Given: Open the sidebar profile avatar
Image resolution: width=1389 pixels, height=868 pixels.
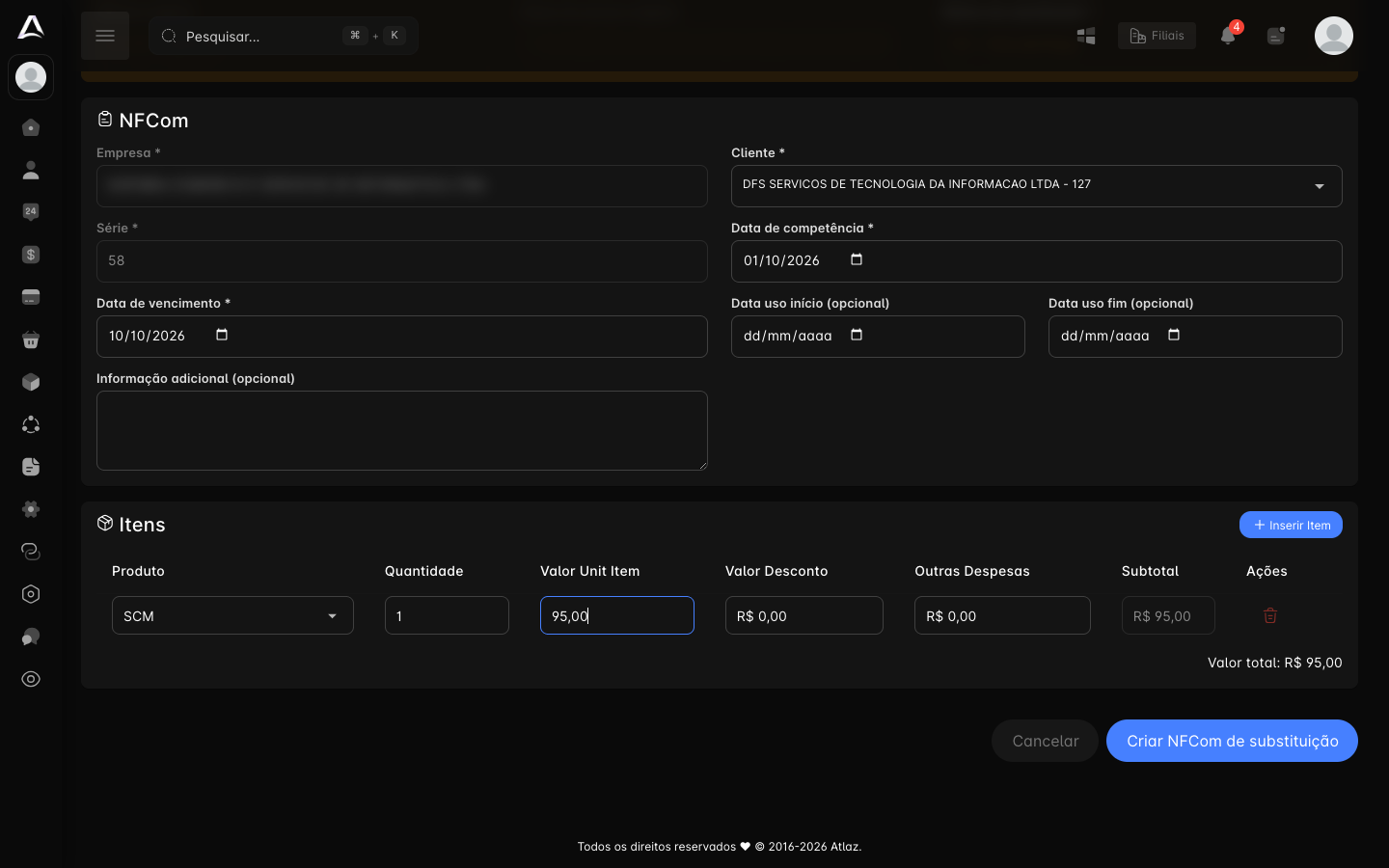Looking at the screenshot, I should 31,77.
